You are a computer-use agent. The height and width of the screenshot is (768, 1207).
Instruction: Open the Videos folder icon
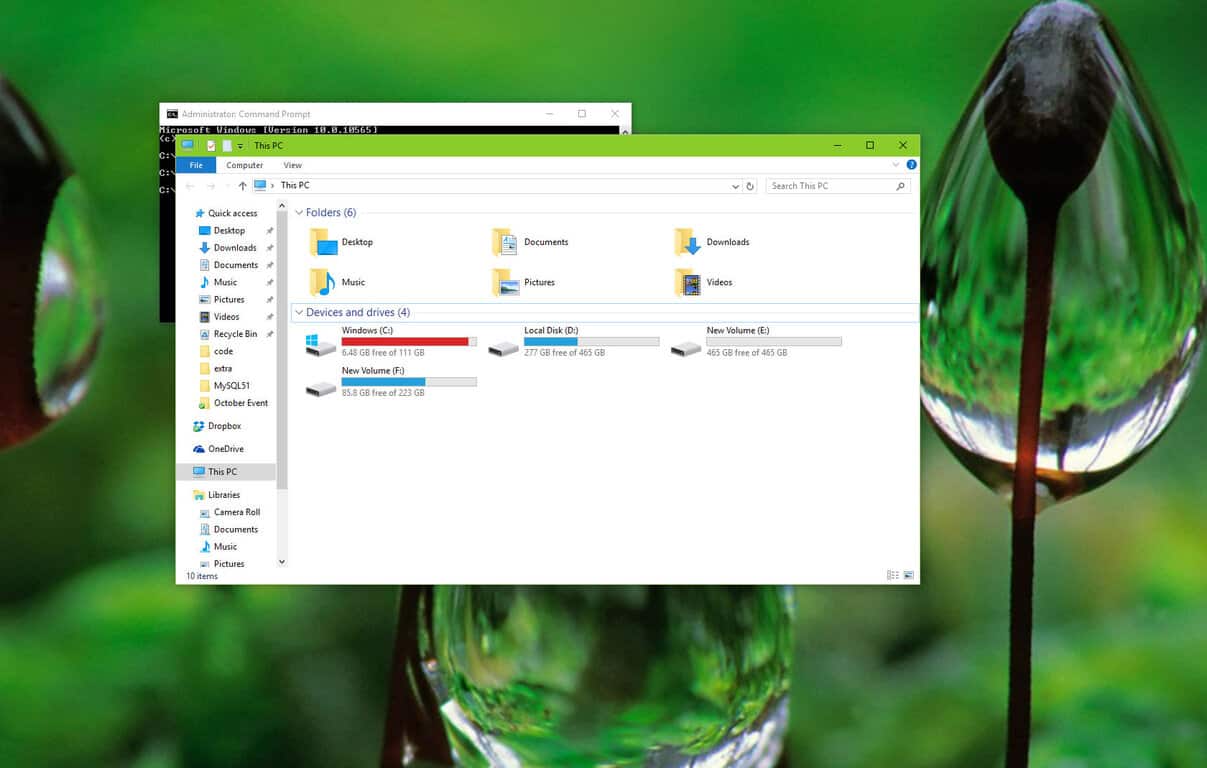688,283
